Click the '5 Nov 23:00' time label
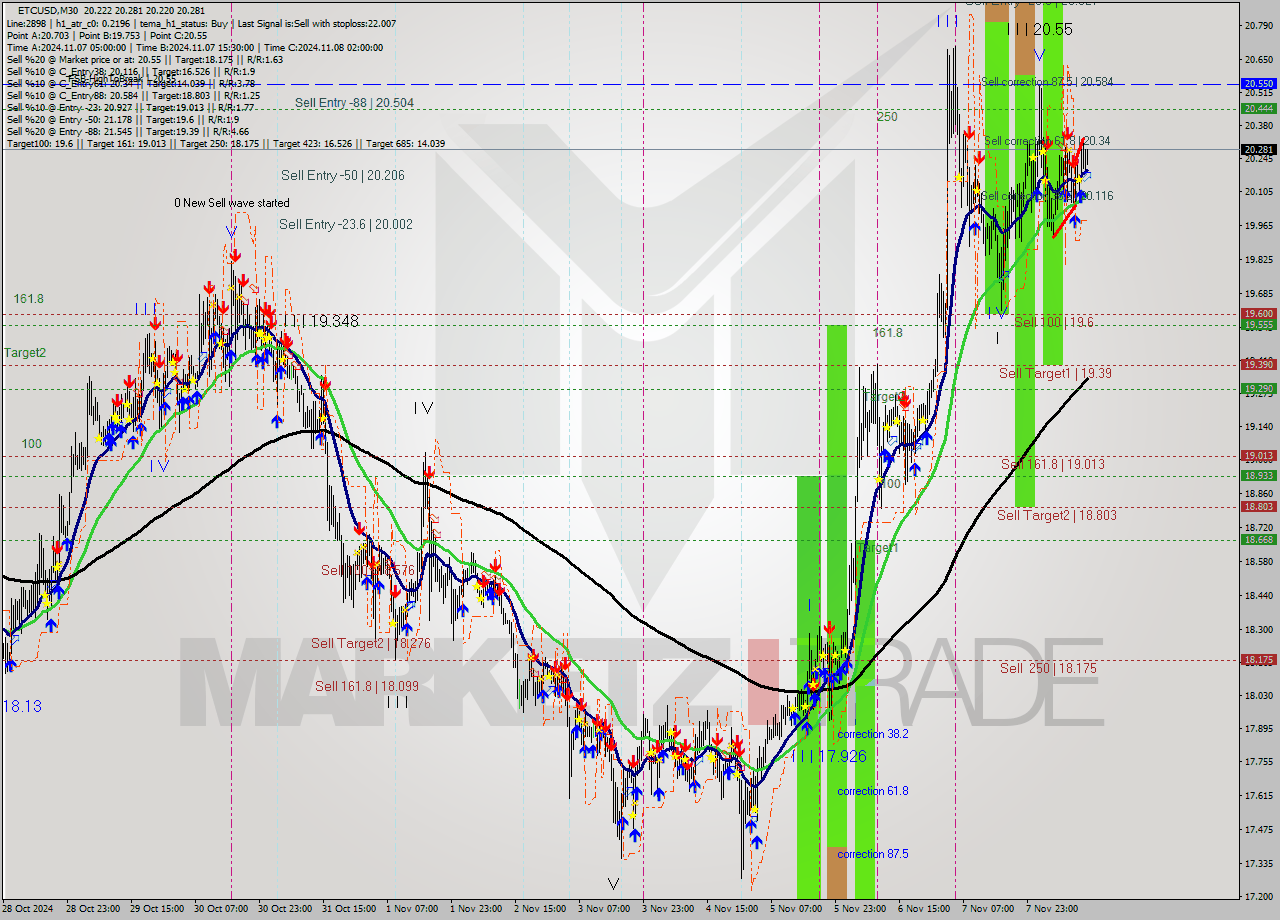1280x920 pixels. pyautogui.click(x=860, y=909)
